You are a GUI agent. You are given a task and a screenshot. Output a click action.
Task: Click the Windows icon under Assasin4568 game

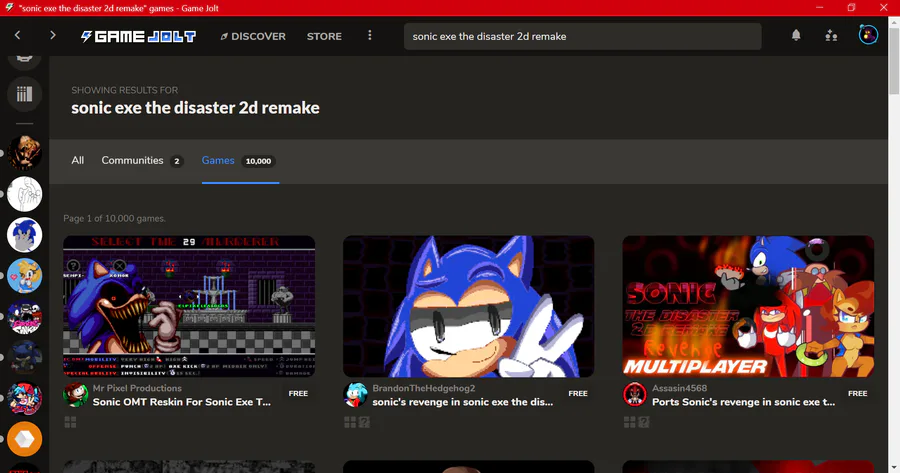point(629,422)
